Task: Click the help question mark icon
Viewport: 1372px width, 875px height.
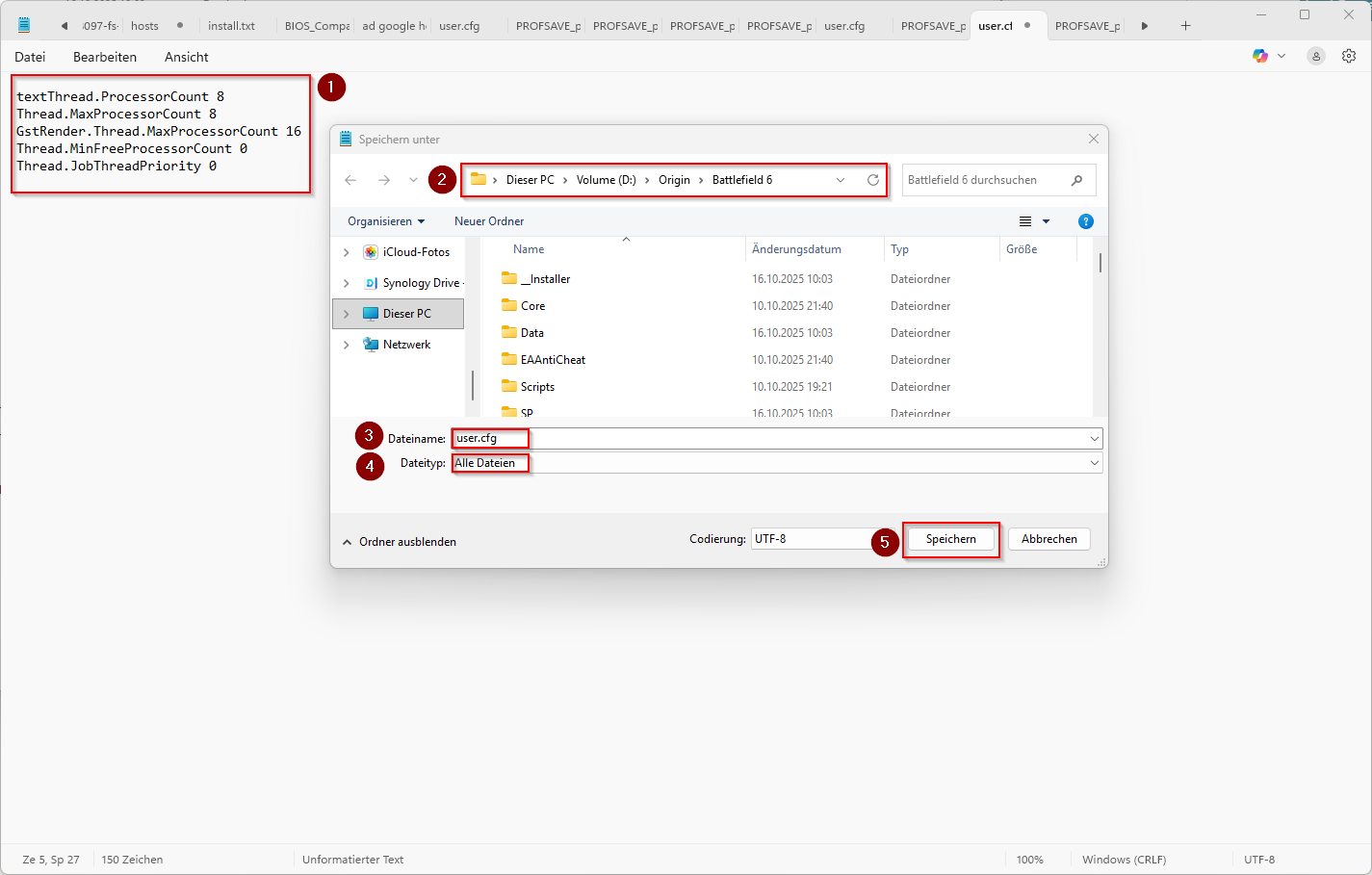Action: [1085, 221]
